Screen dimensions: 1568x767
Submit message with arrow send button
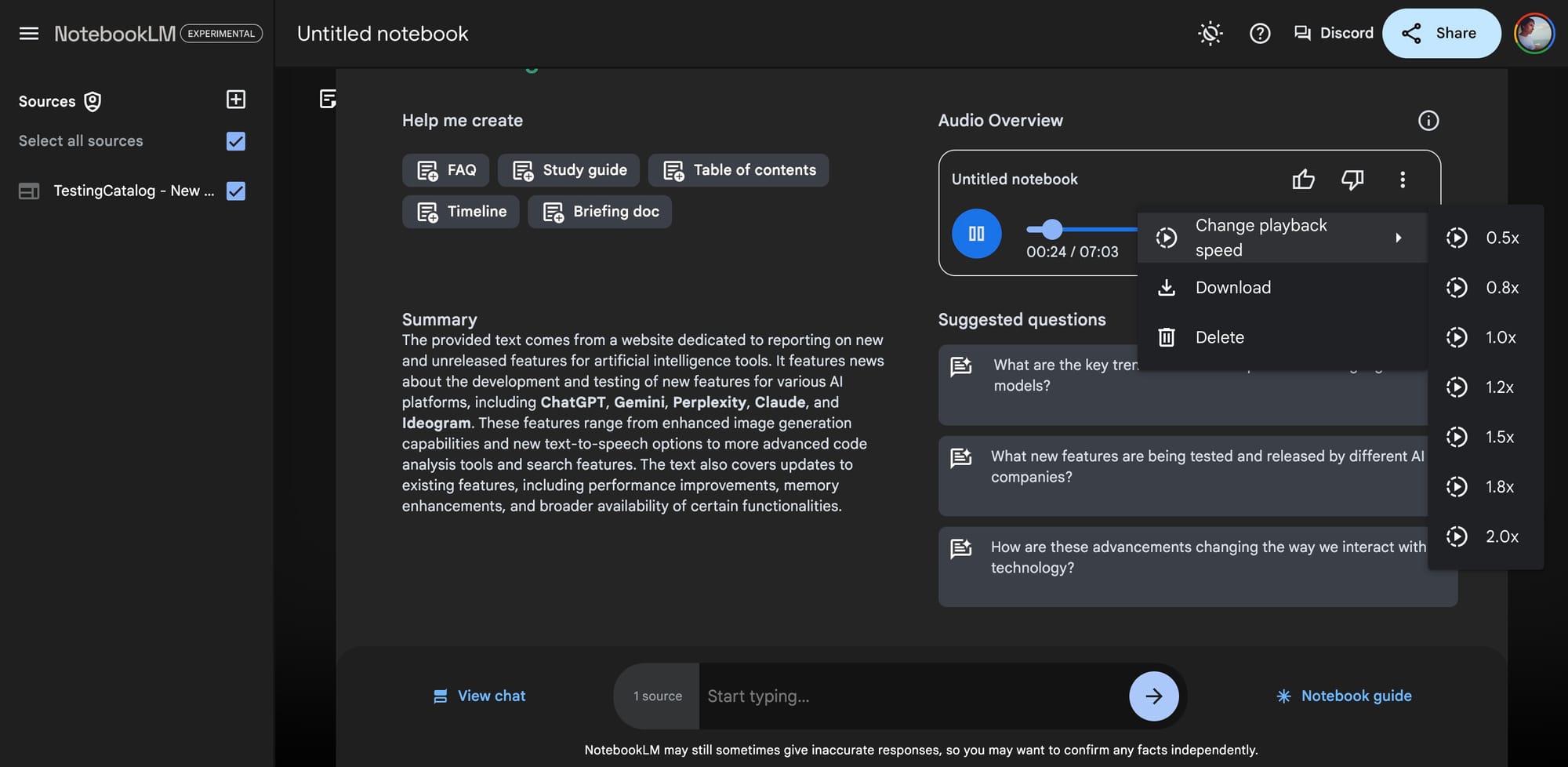(x=1154, y=696)
